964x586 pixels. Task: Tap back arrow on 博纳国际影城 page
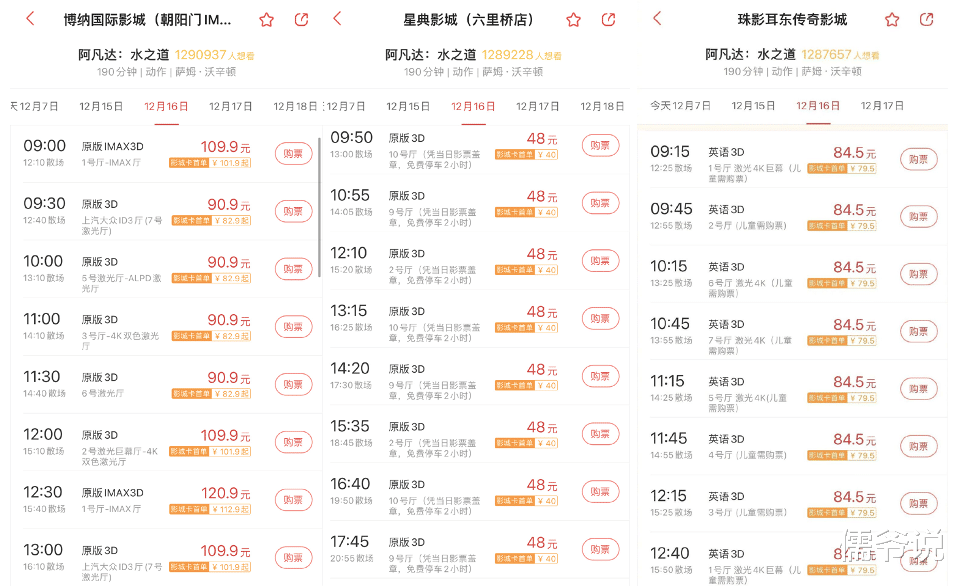pyautogui.click(x=30, y=19)
